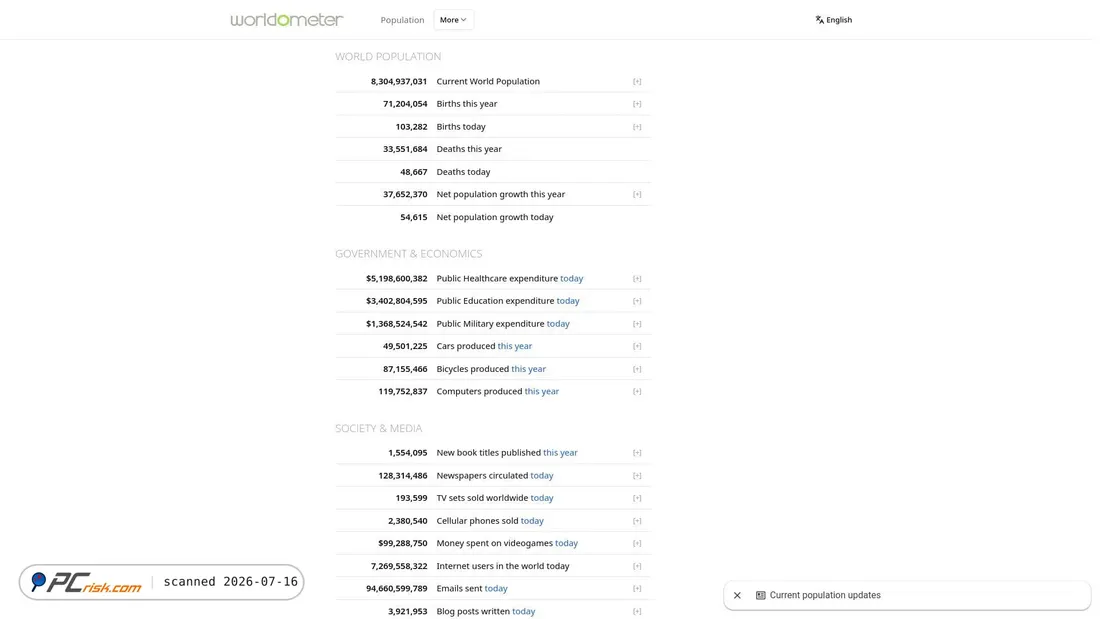Expand details for Emails sent
Screen dimensions: 1100x619
click(637, 589)
